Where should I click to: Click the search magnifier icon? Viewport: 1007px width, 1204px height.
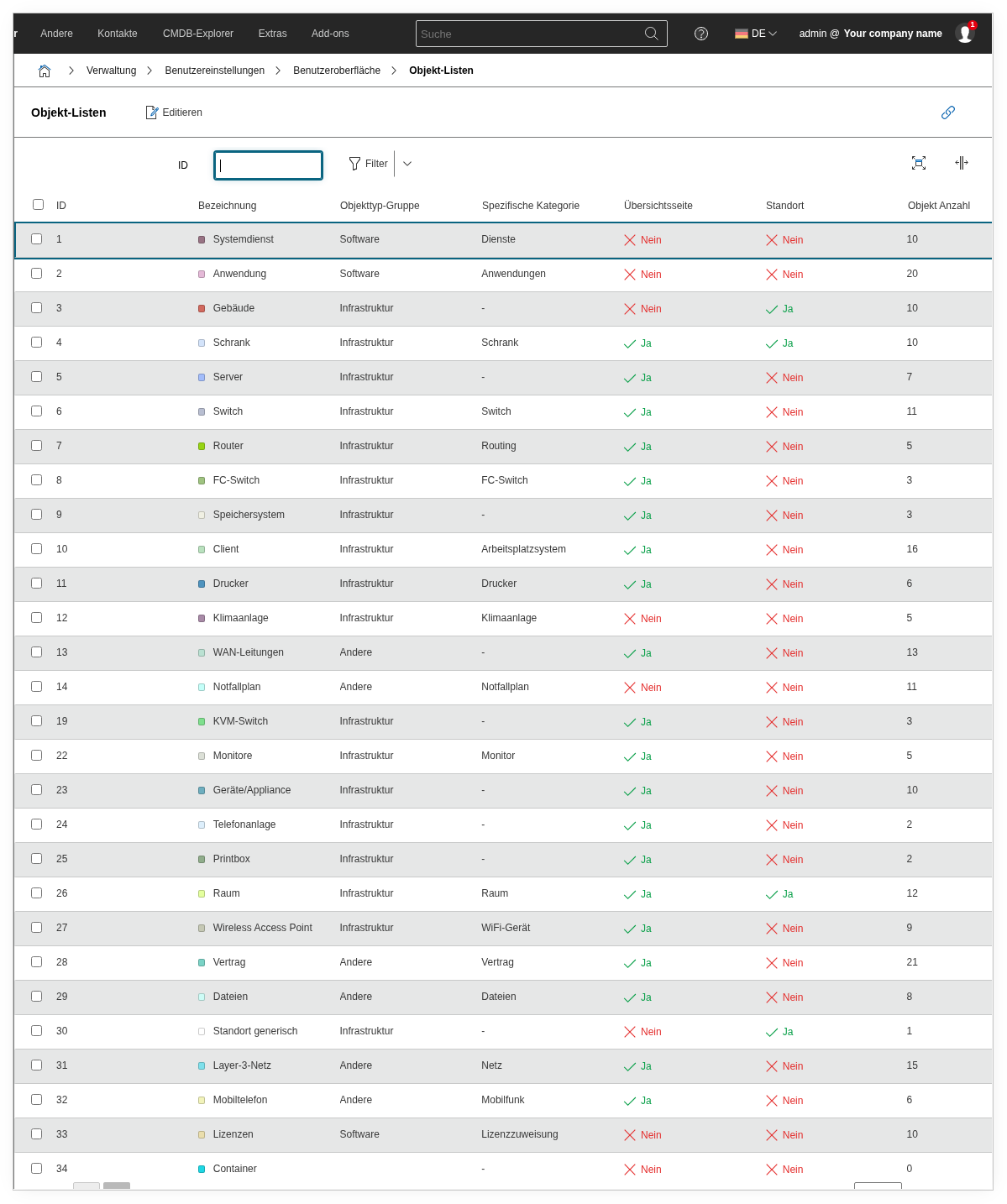[651, 34]
